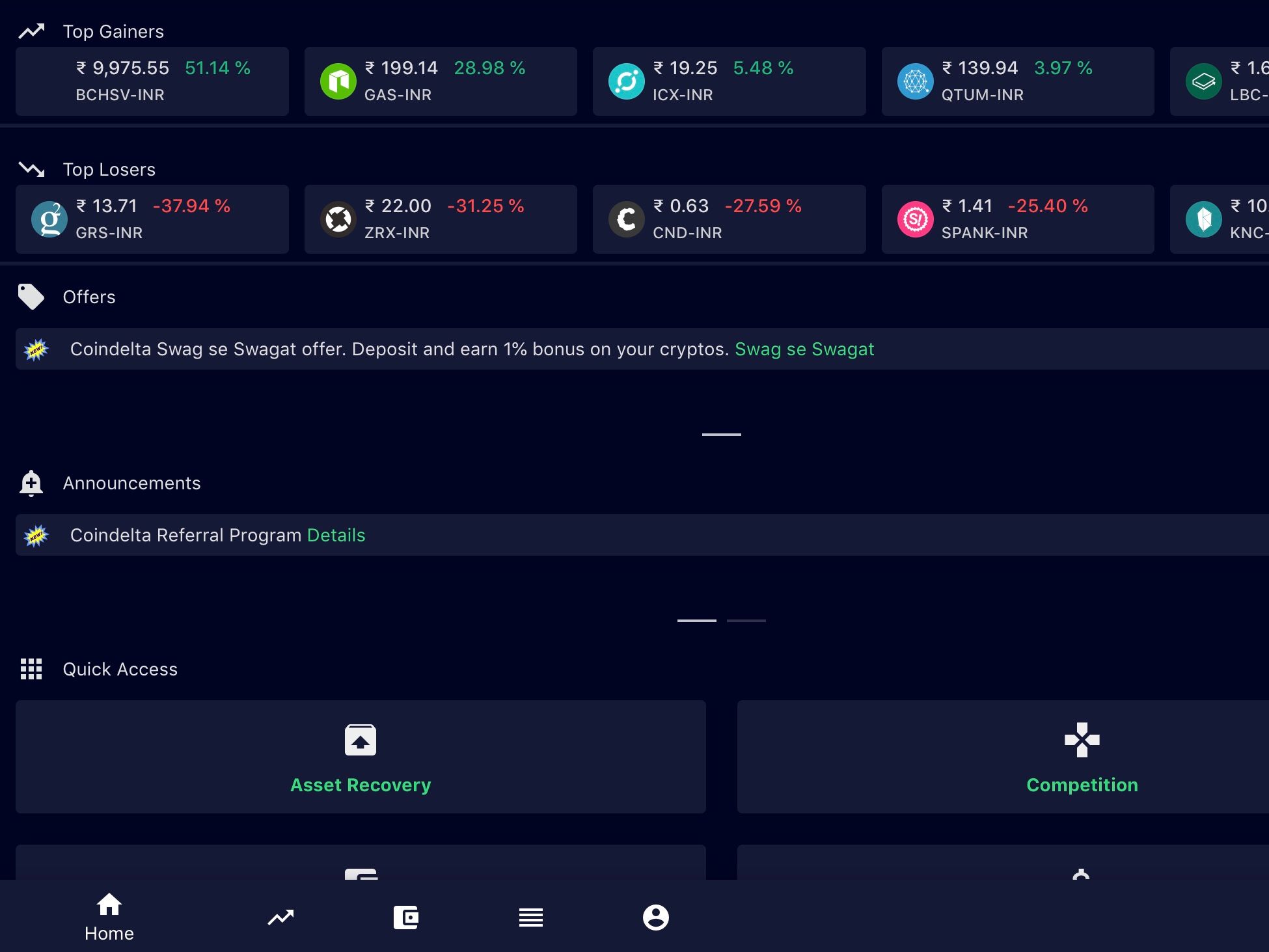Select the offers page indicator dash
Viewport: 1269px width, 952px height.
click(722, 434)
